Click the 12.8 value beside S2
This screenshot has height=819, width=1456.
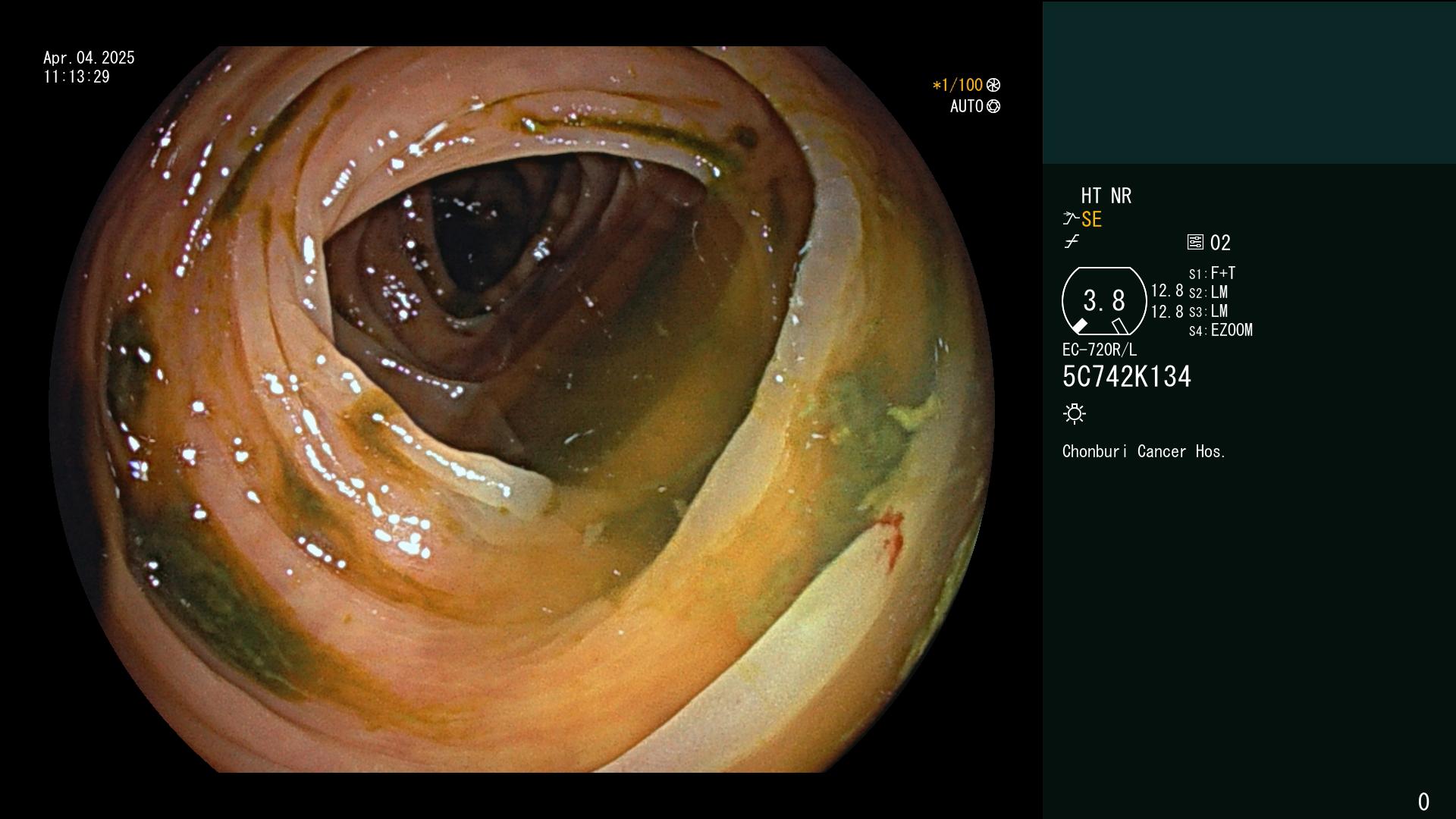click(x=1167, y=290)
